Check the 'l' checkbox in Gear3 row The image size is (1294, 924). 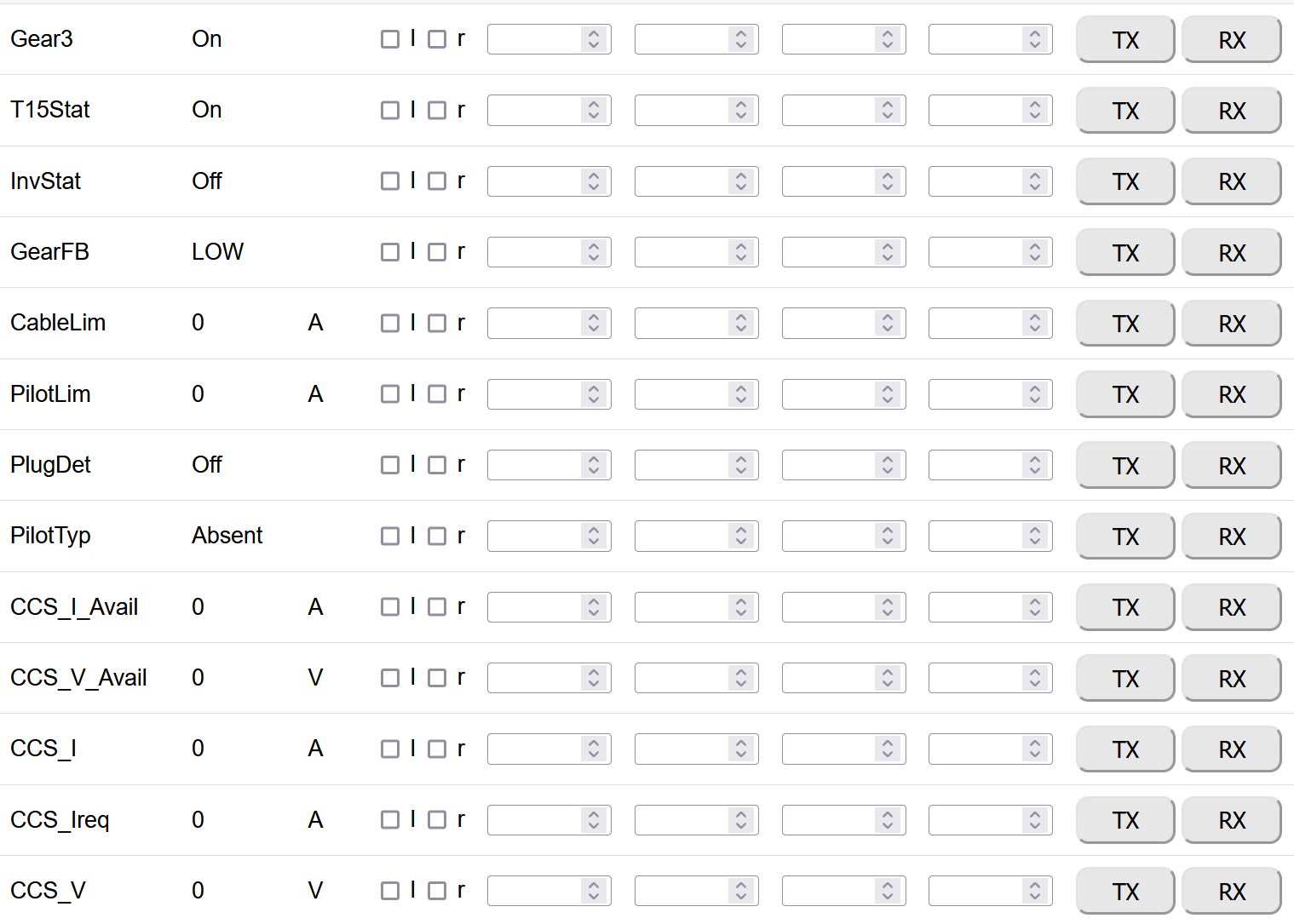pos(390,39)
